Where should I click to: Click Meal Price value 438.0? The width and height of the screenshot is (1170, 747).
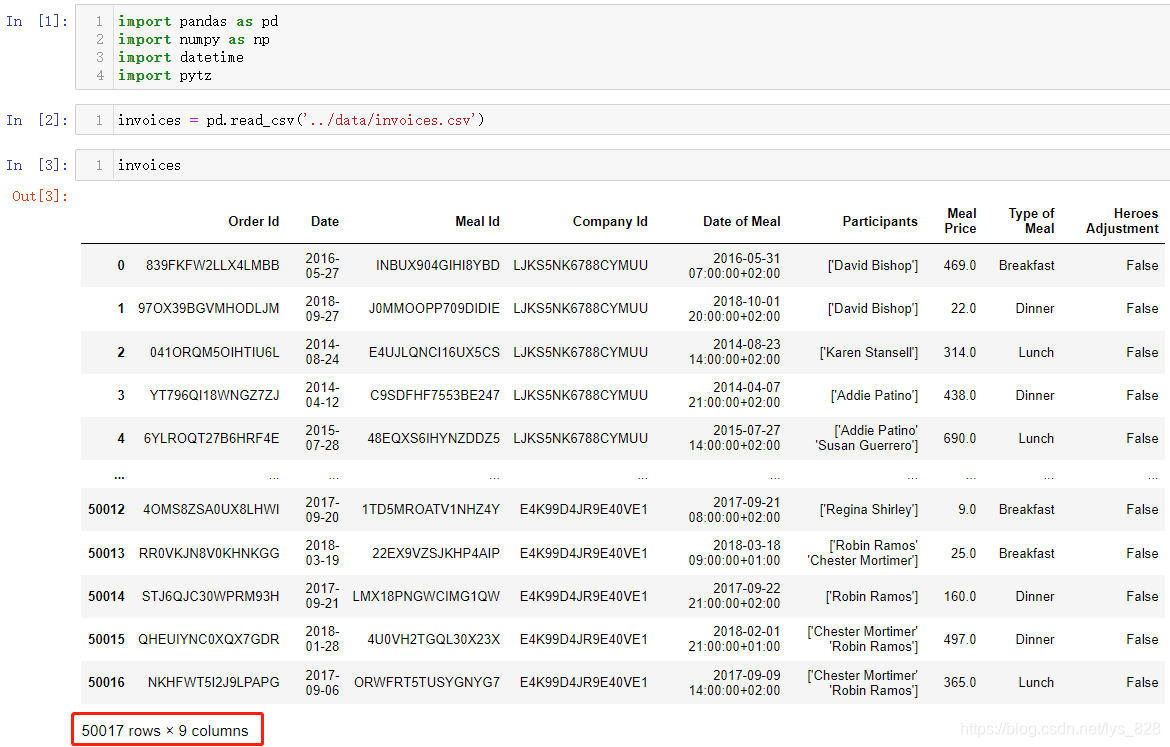pos(960,396)
